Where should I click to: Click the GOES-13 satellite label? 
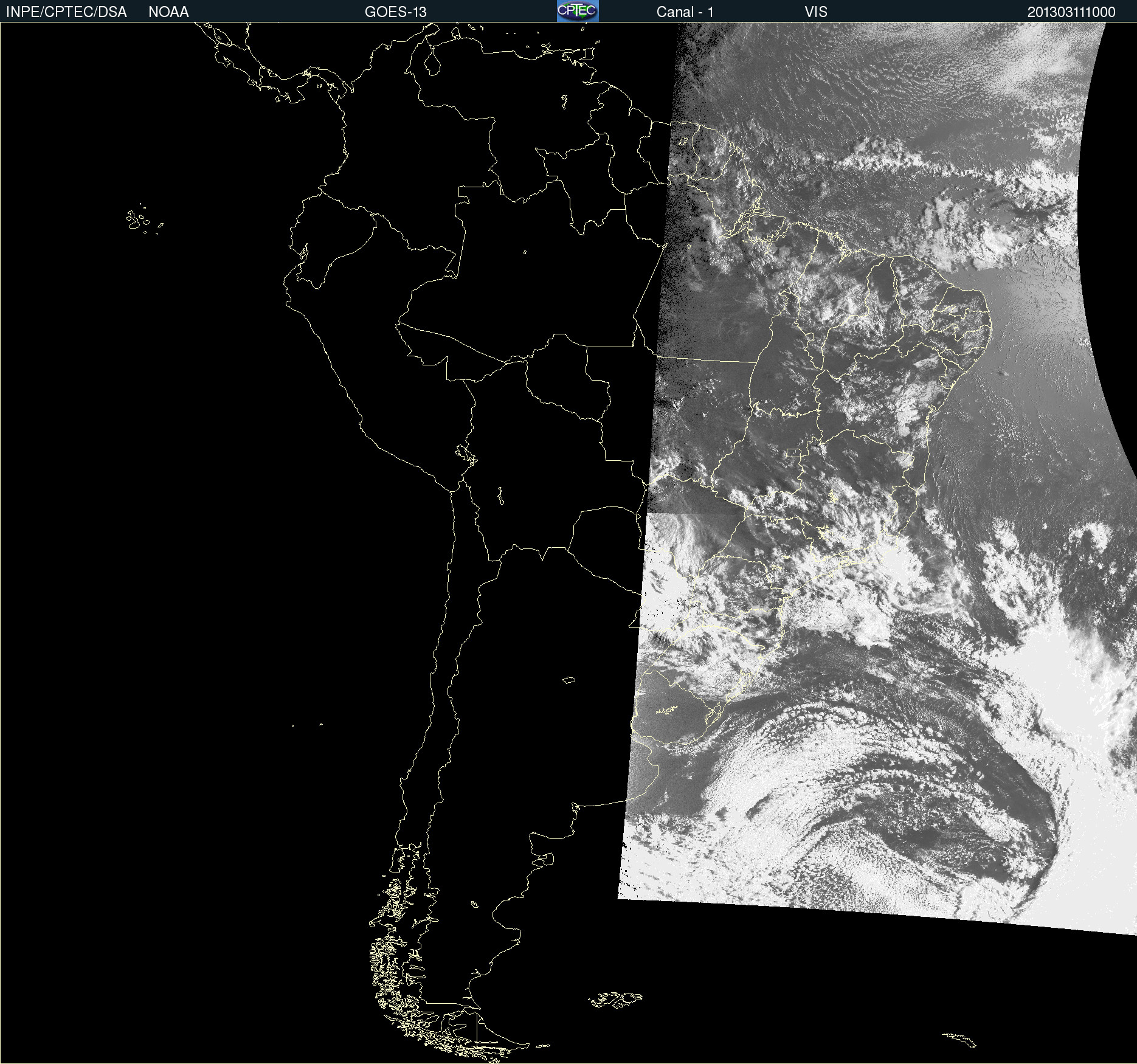(395, 12)
